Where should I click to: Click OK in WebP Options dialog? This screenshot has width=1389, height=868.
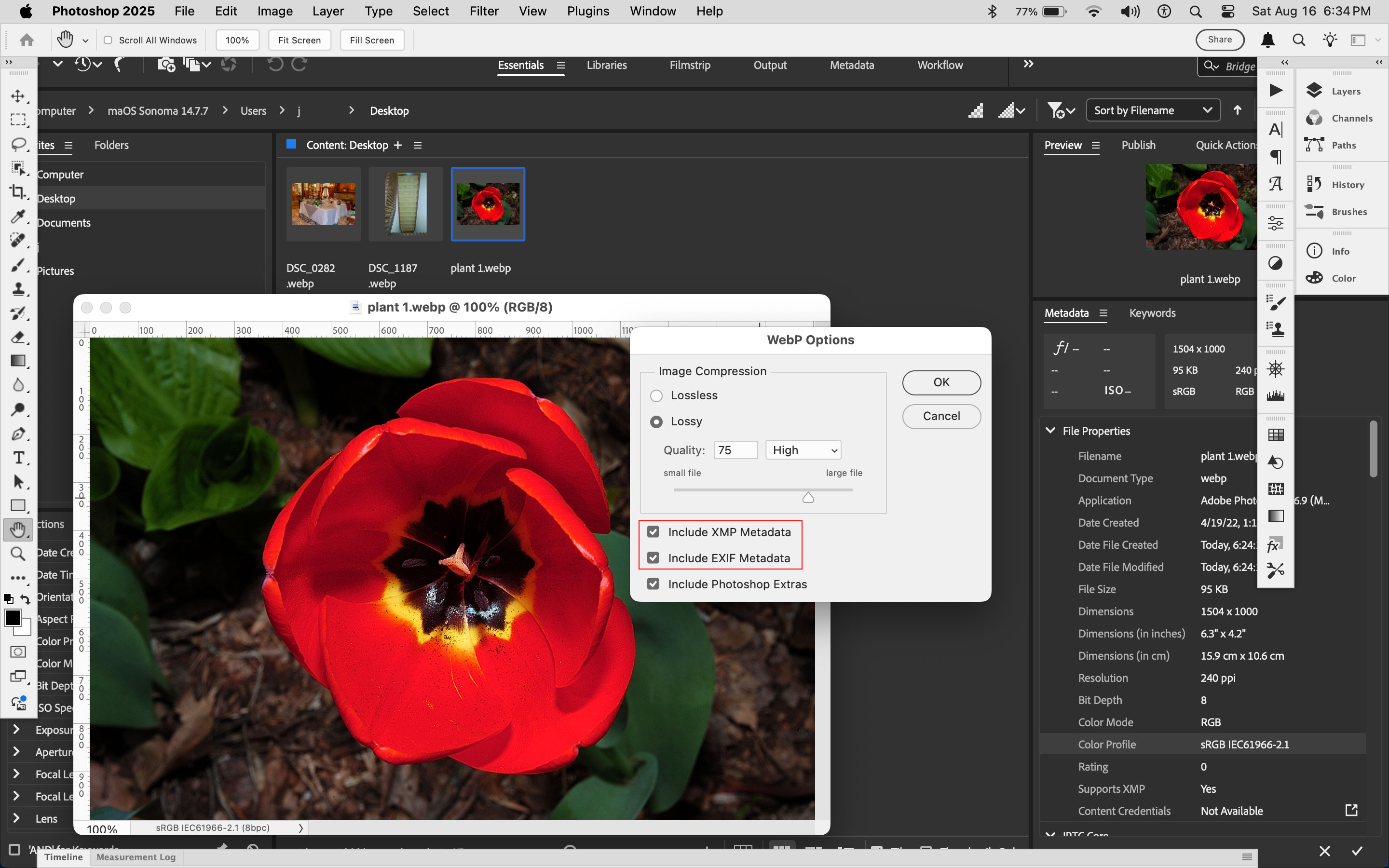tap(940, 382)
